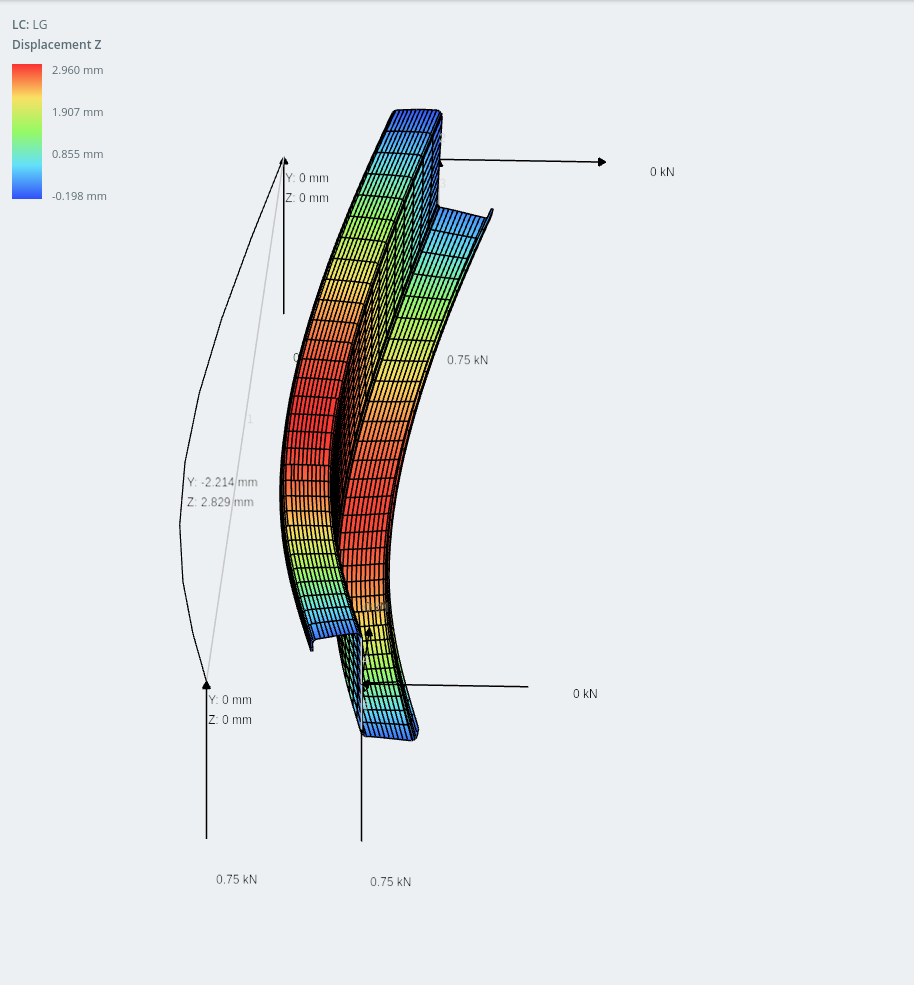Click the 0.855 mm legend label
Image resolution: width=914 pixels, height=985 pixels.
click(x=77, y=154)
